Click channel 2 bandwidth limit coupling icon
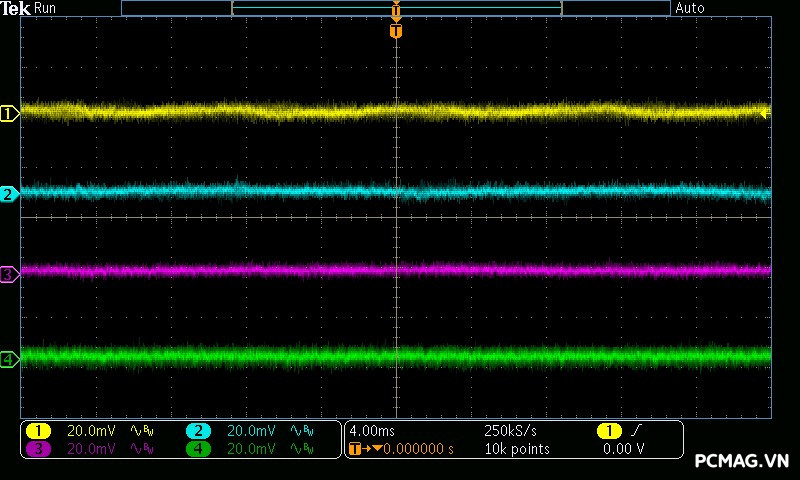The image size is (800, 480). tap(302, 431)
